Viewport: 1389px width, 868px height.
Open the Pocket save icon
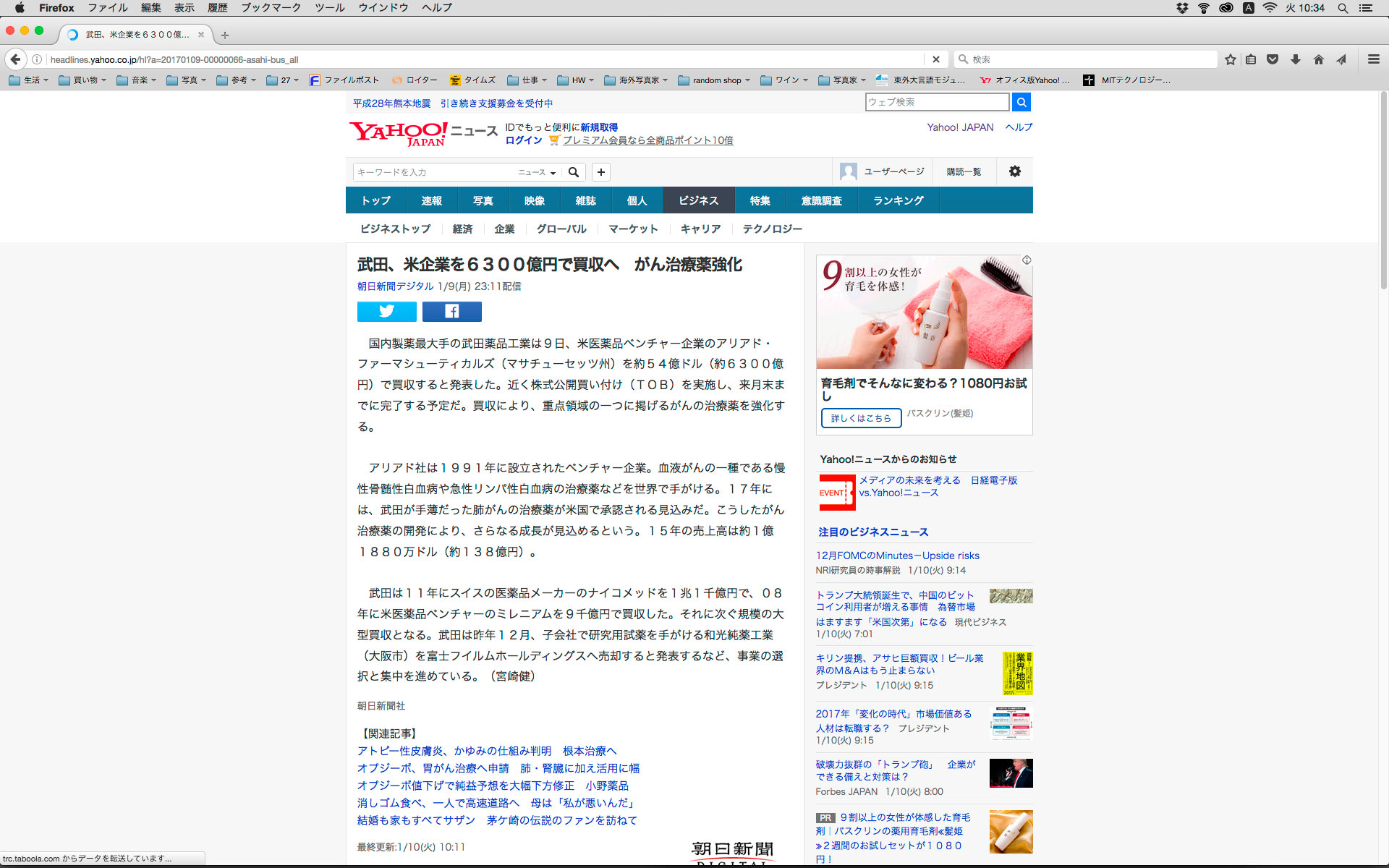tap(1273, 59)
